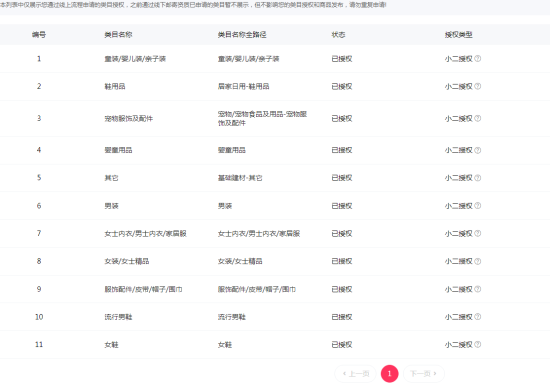Click row number 7 in the 编号 column
This screenshot has height=390, width=550.
39,234
